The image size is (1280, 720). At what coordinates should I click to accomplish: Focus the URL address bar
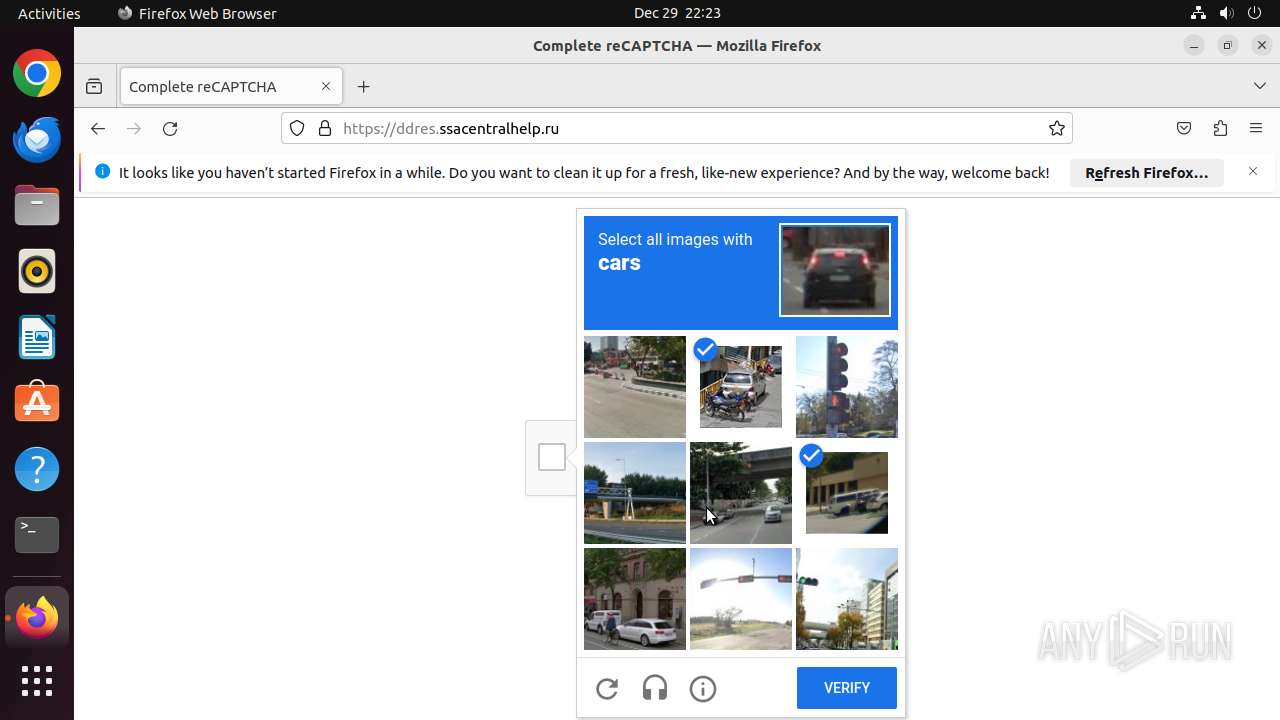coord(677,128)
